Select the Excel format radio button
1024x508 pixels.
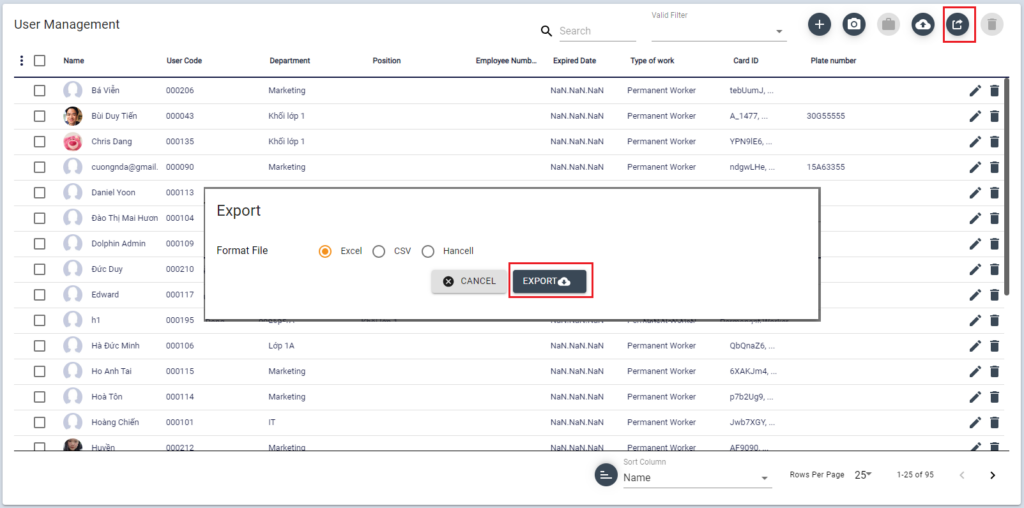(325, 252)
